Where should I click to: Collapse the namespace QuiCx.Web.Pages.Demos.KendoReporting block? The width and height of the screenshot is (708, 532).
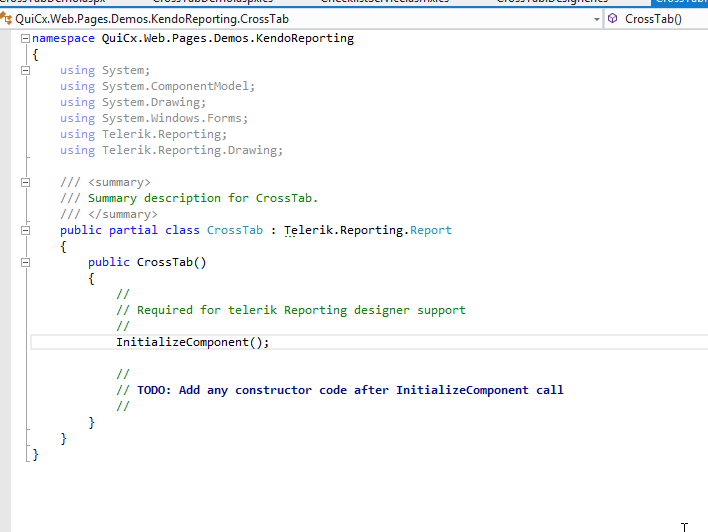click(26, 38)
